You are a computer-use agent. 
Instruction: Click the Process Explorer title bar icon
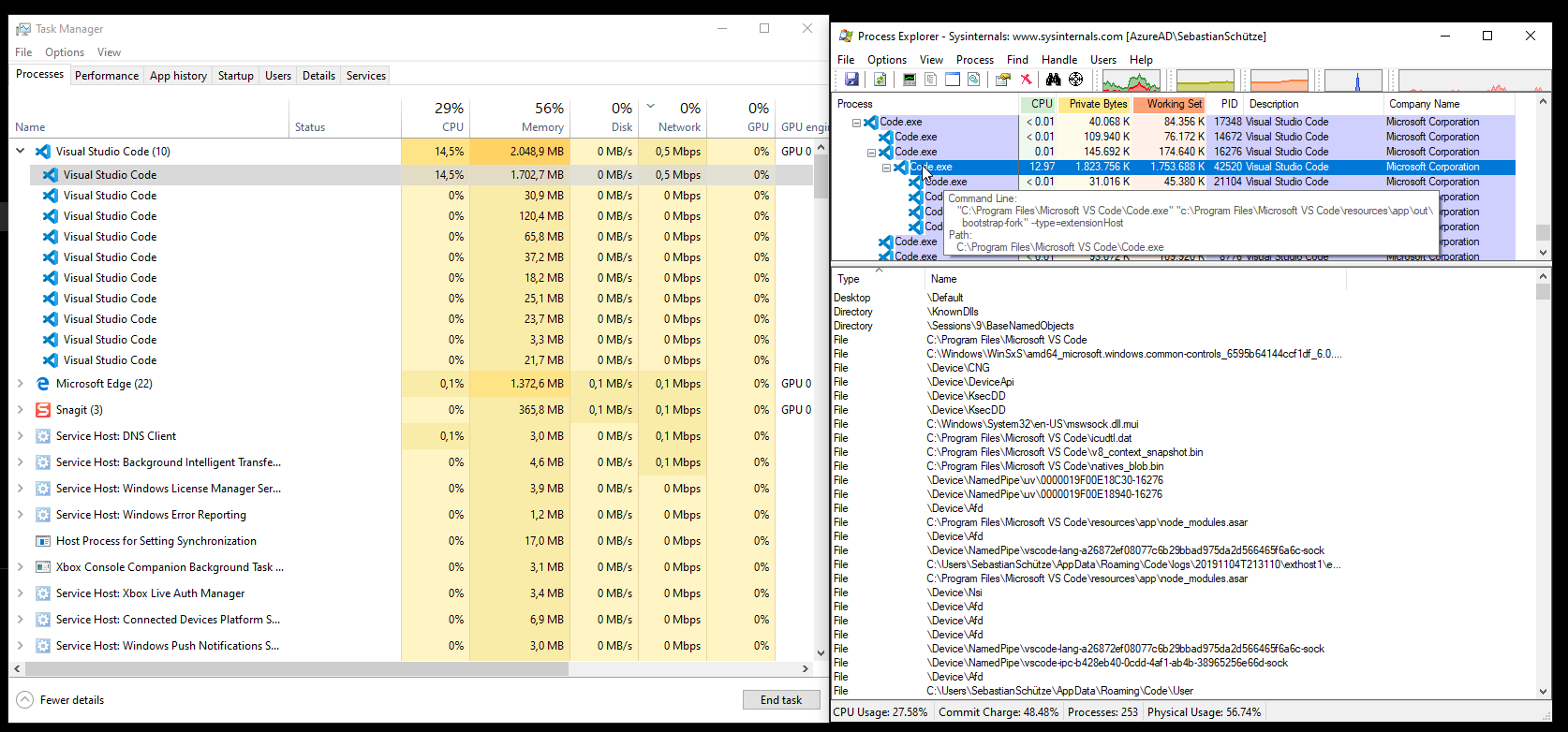(846, 36)
